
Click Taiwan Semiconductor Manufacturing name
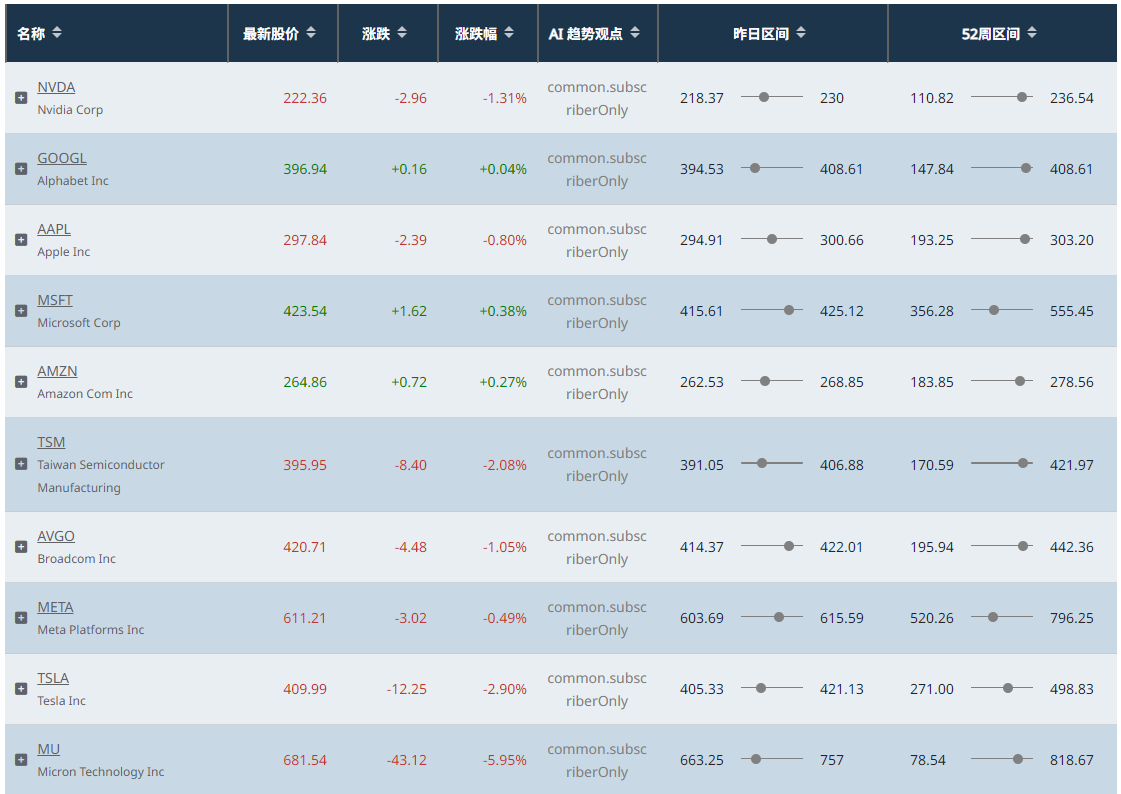[x=101, y=476]
